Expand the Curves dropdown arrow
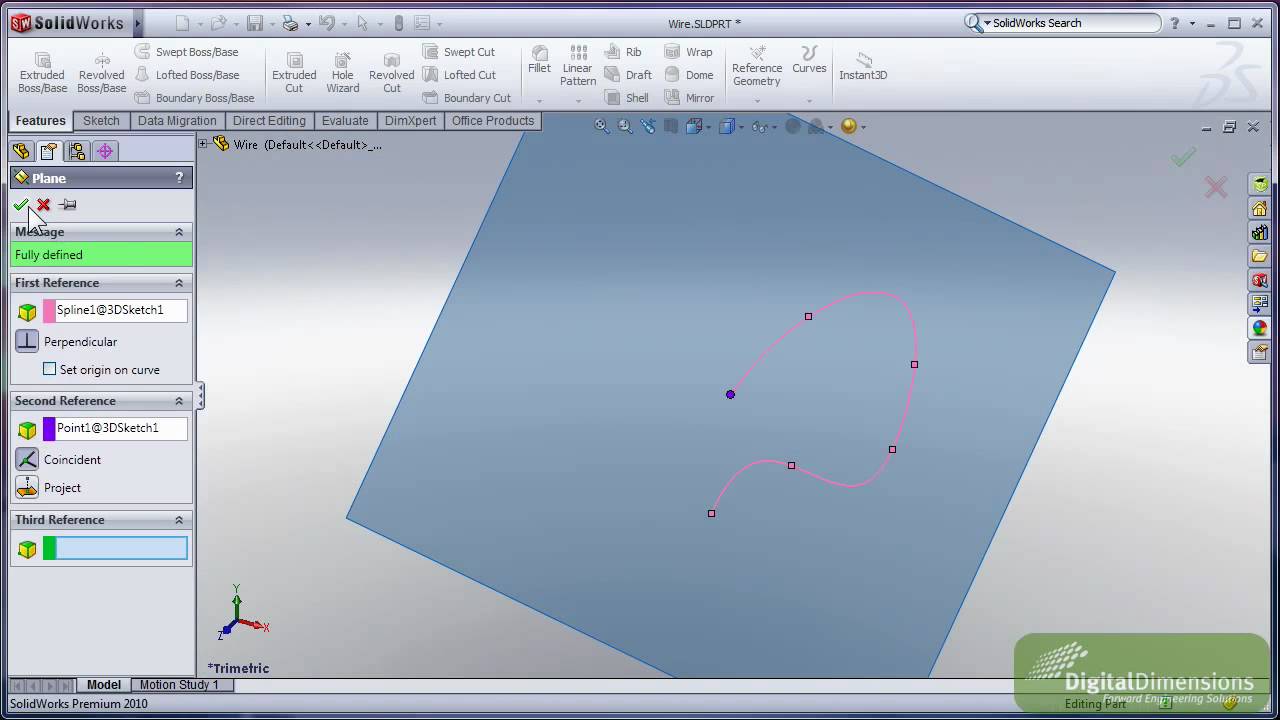 tap(809, 101)
